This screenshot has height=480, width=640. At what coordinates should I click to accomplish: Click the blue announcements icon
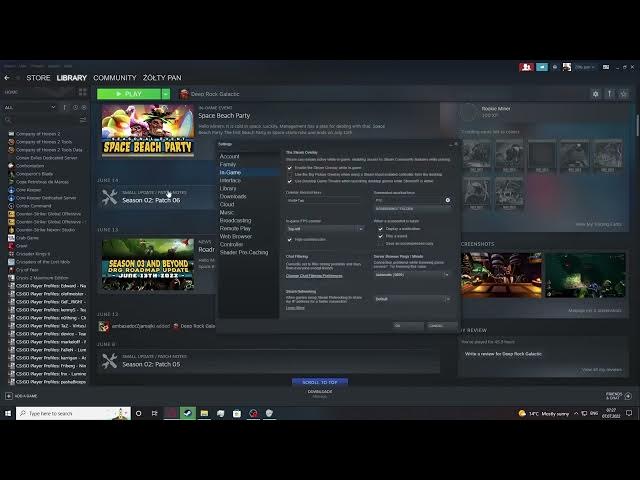[x=542, y=67]
